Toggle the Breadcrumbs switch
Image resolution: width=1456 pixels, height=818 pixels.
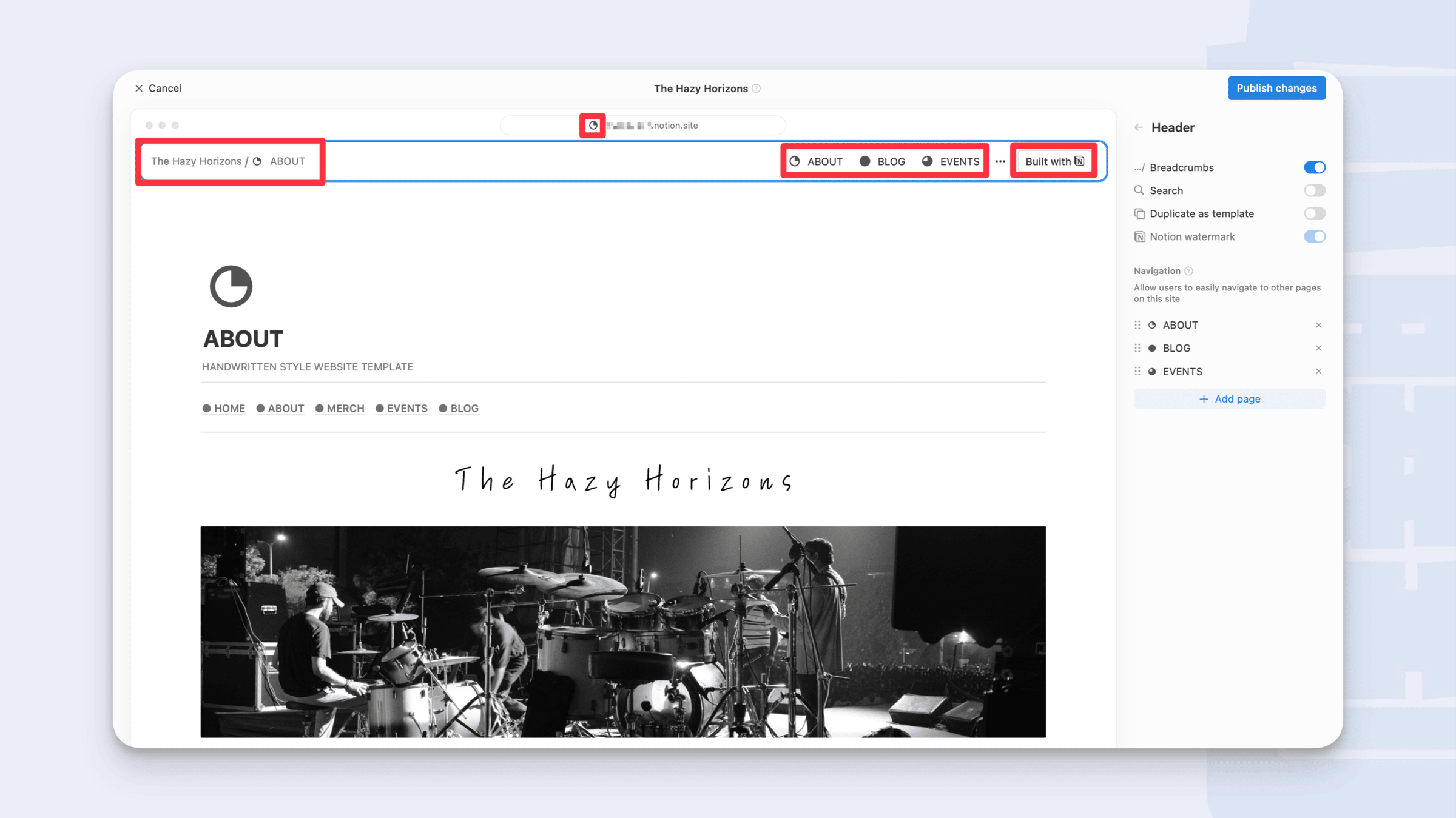(1315, 167)
